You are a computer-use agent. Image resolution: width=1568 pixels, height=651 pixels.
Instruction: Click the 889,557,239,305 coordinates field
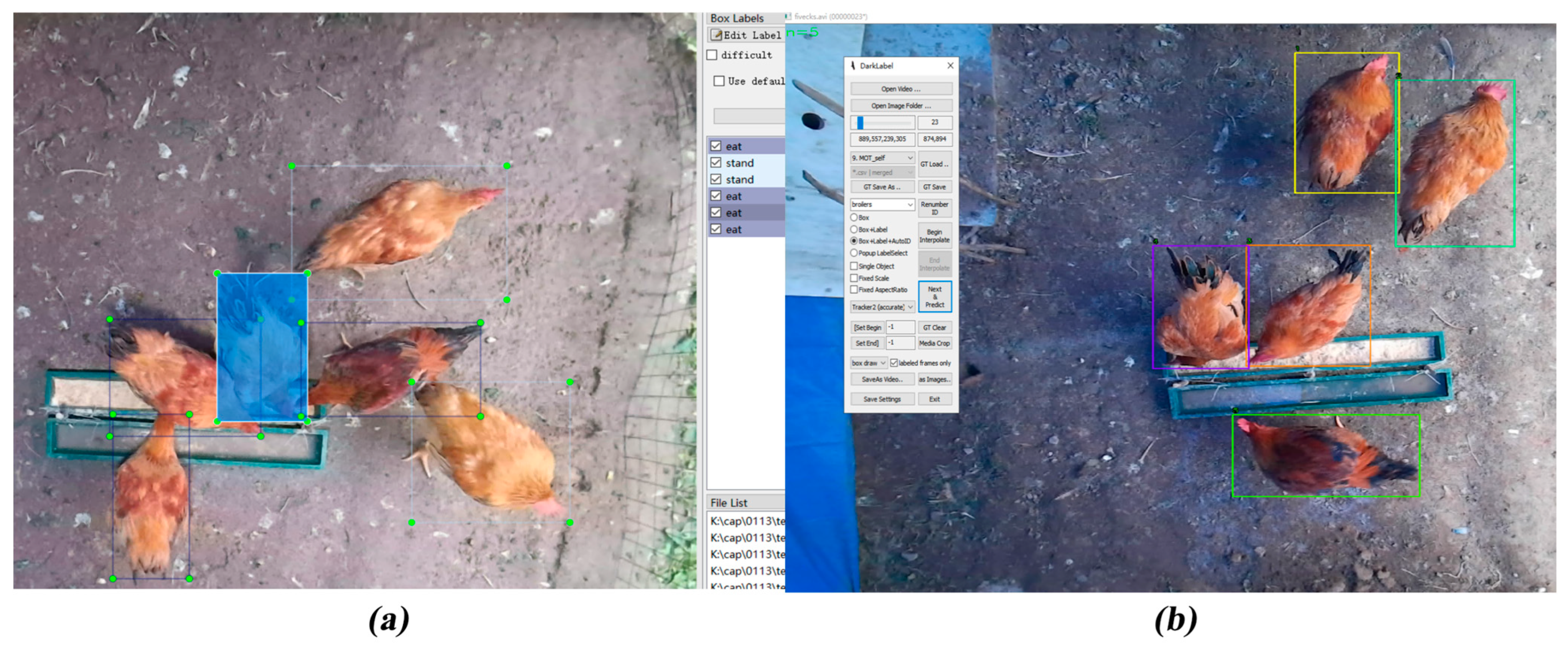click(882, 140)
